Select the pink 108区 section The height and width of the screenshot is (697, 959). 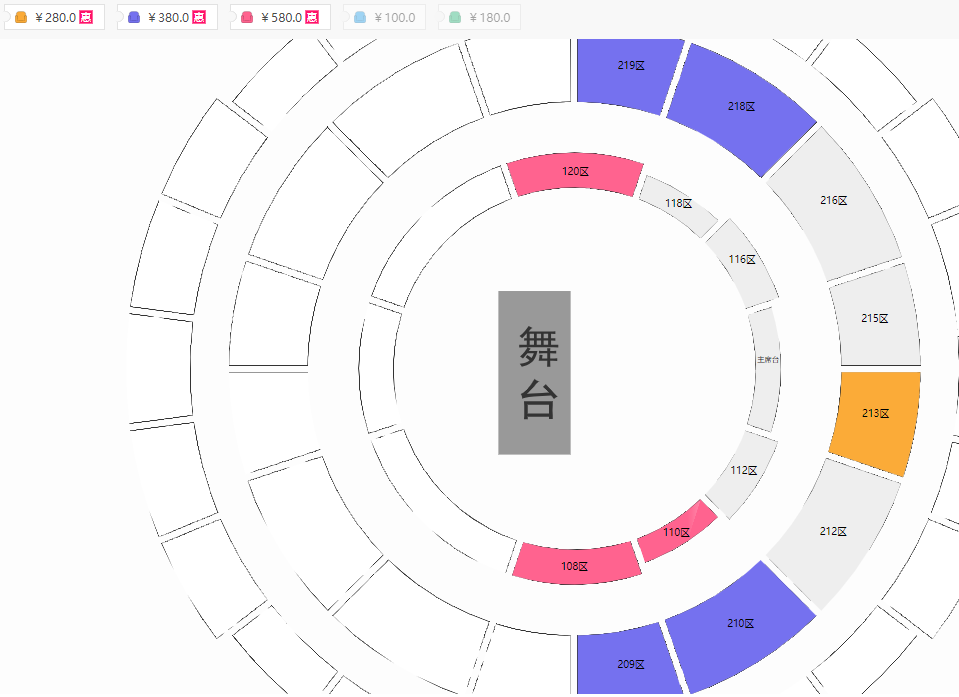[575, 564]
